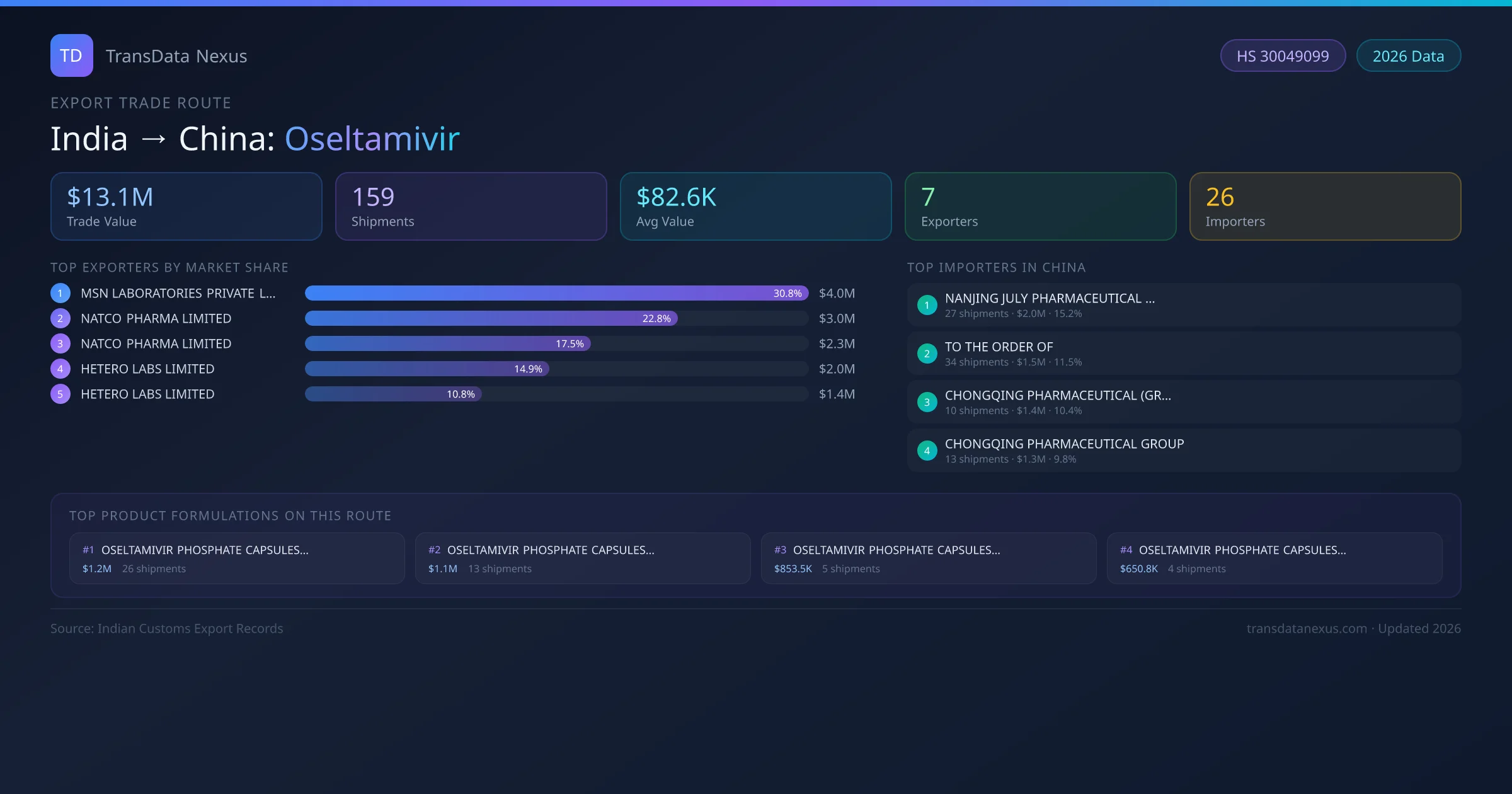Select the 159 Shipments stat card
This screenshot has width=1512, height=794.
pos(471,207)
